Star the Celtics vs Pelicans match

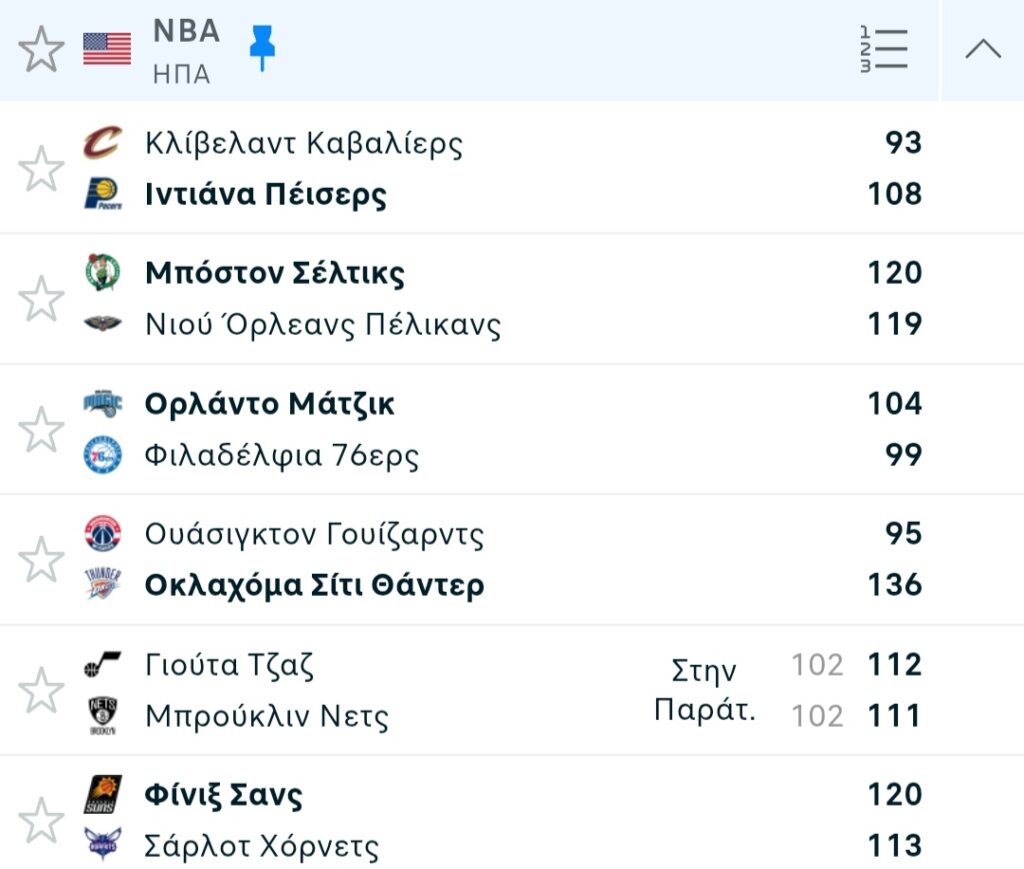[x=42, y=299]
